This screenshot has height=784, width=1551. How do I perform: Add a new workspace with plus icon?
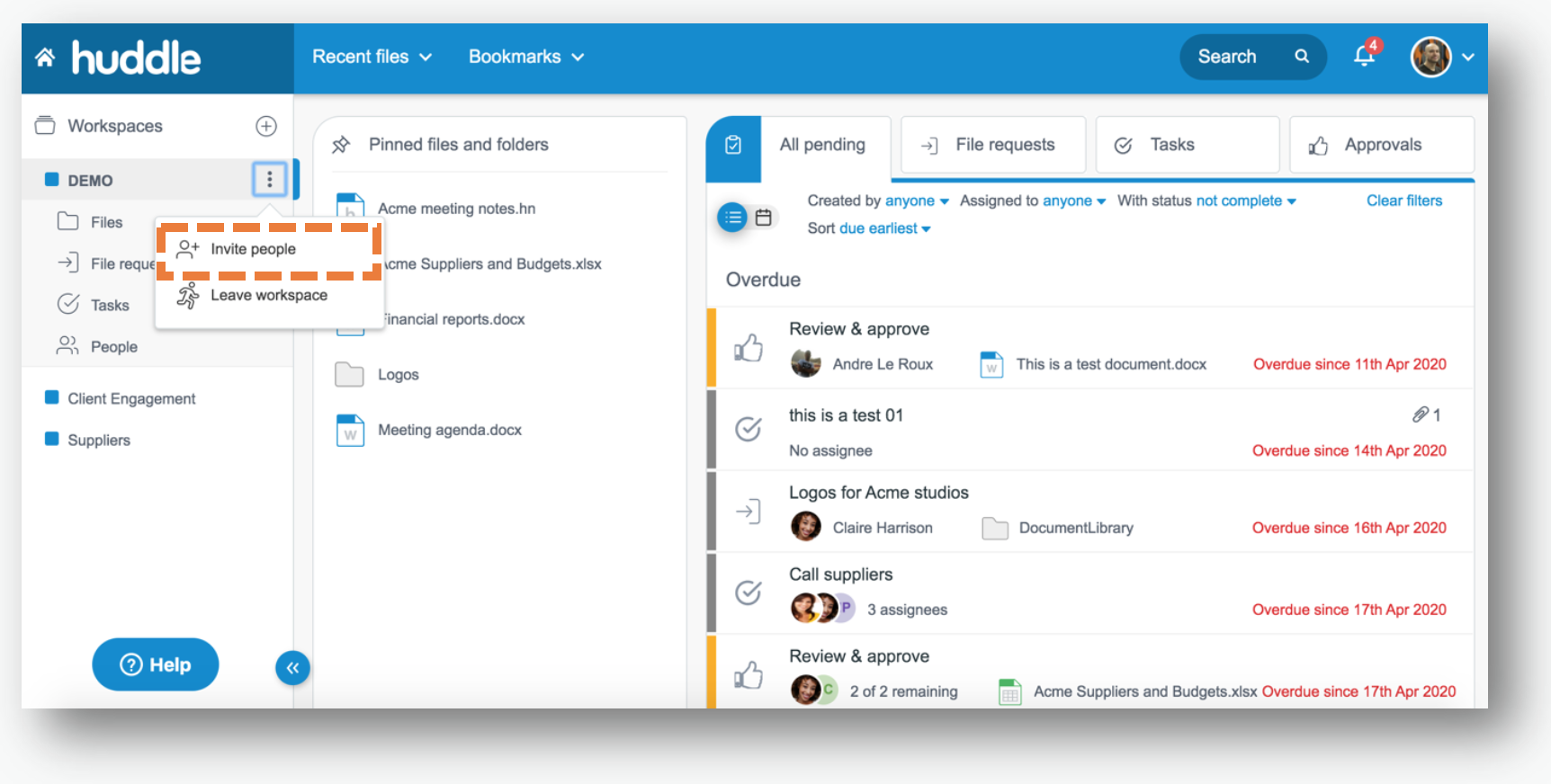(266, 126)
